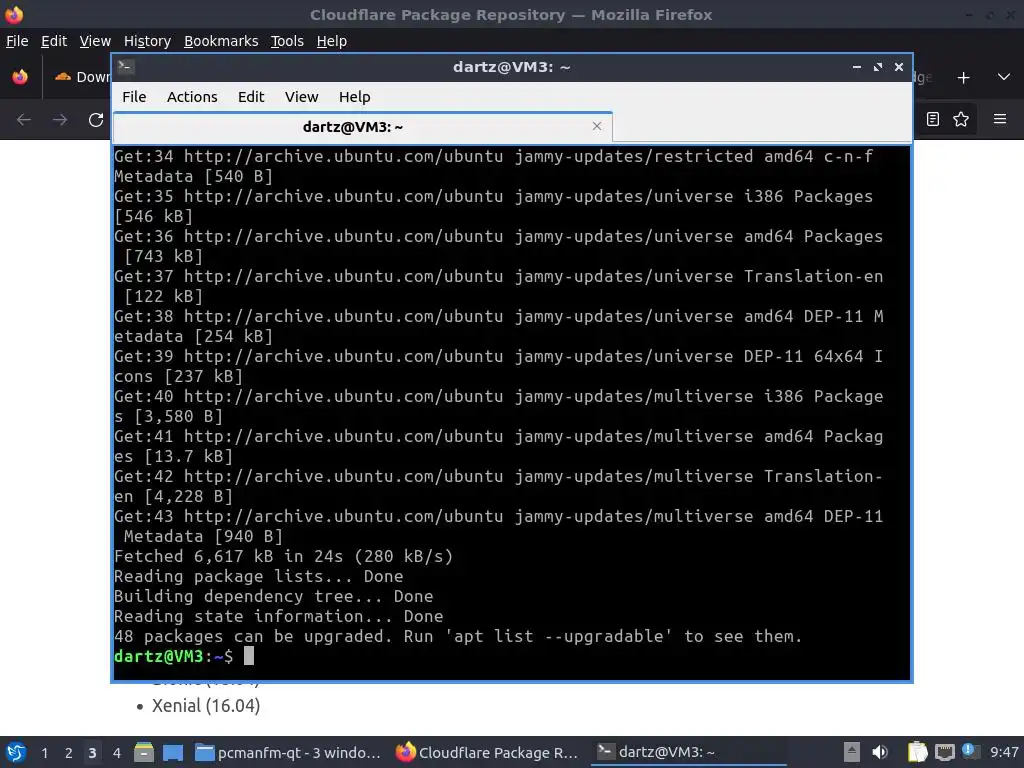Click the 'Xenial (16.04)' text on webpage
Screen dimensions: 1024x768
(206, 706)
